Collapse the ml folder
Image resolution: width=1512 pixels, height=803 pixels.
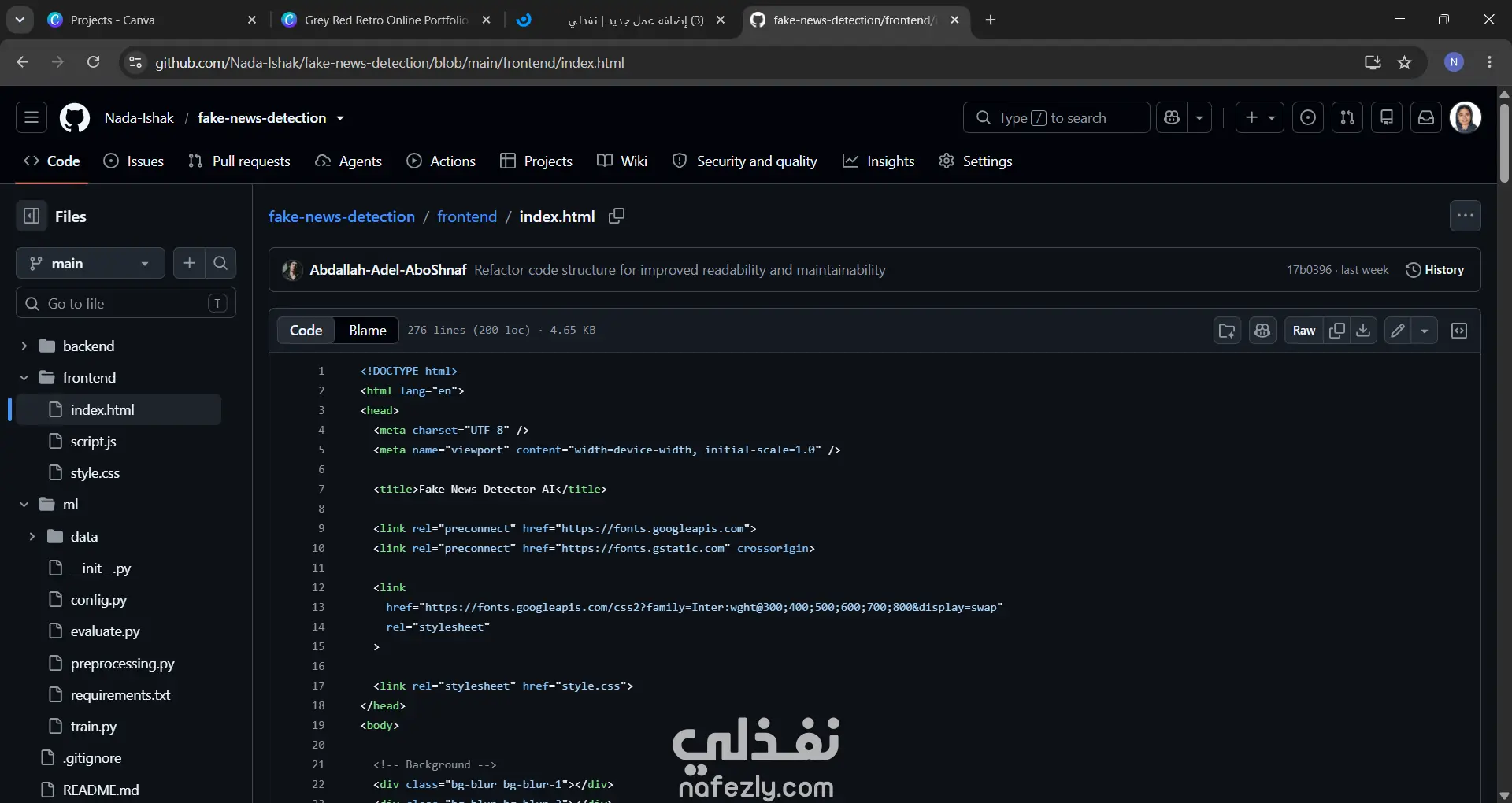click(24, 504)
